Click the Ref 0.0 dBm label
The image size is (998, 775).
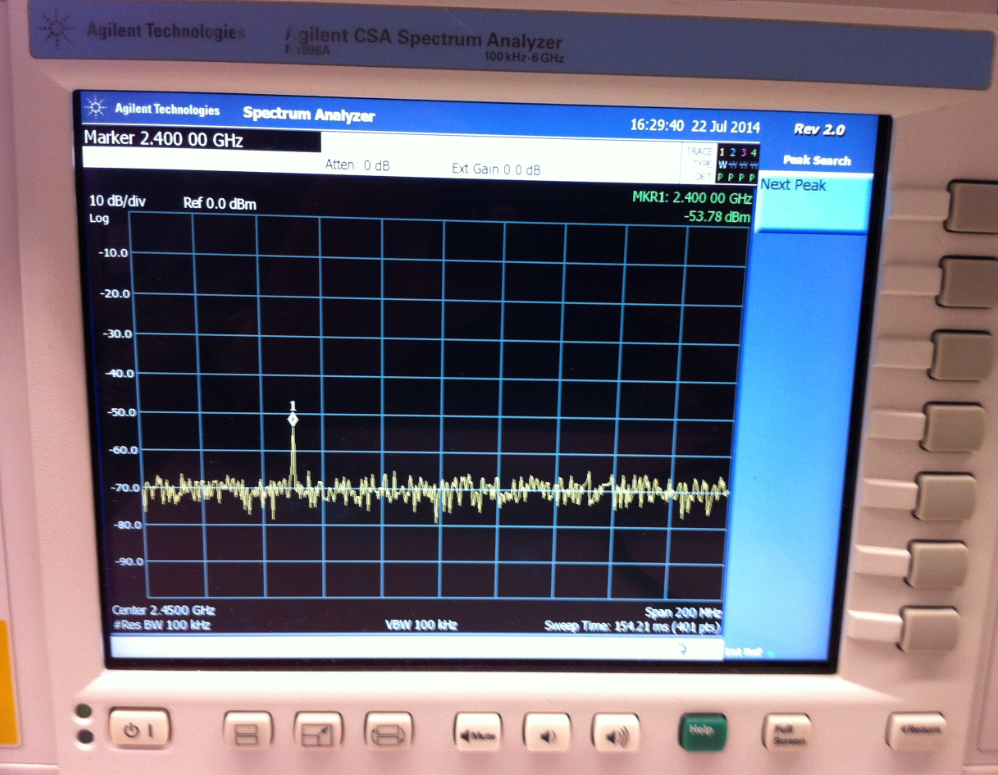coord(219,204)
